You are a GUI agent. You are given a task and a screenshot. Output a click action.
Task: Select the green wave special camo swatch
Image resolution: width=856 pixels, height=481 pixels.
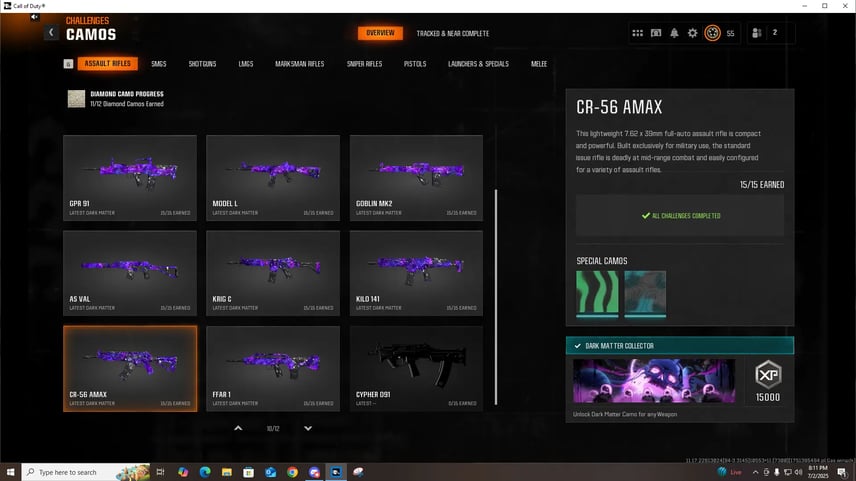(597, 293)
